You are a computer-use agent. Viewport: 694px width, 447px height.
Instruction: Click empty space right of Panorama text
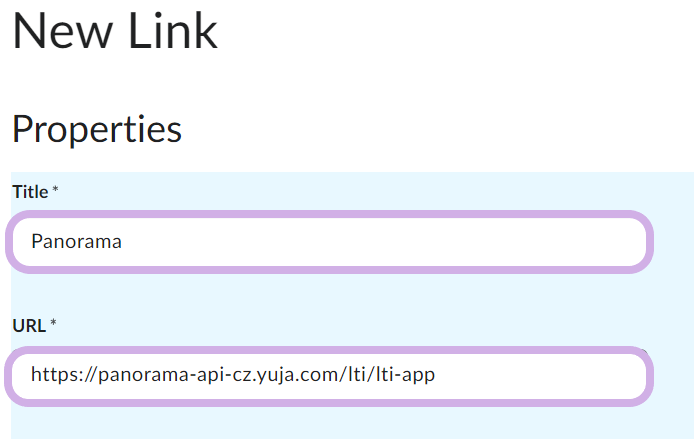[x=400, y=241]
